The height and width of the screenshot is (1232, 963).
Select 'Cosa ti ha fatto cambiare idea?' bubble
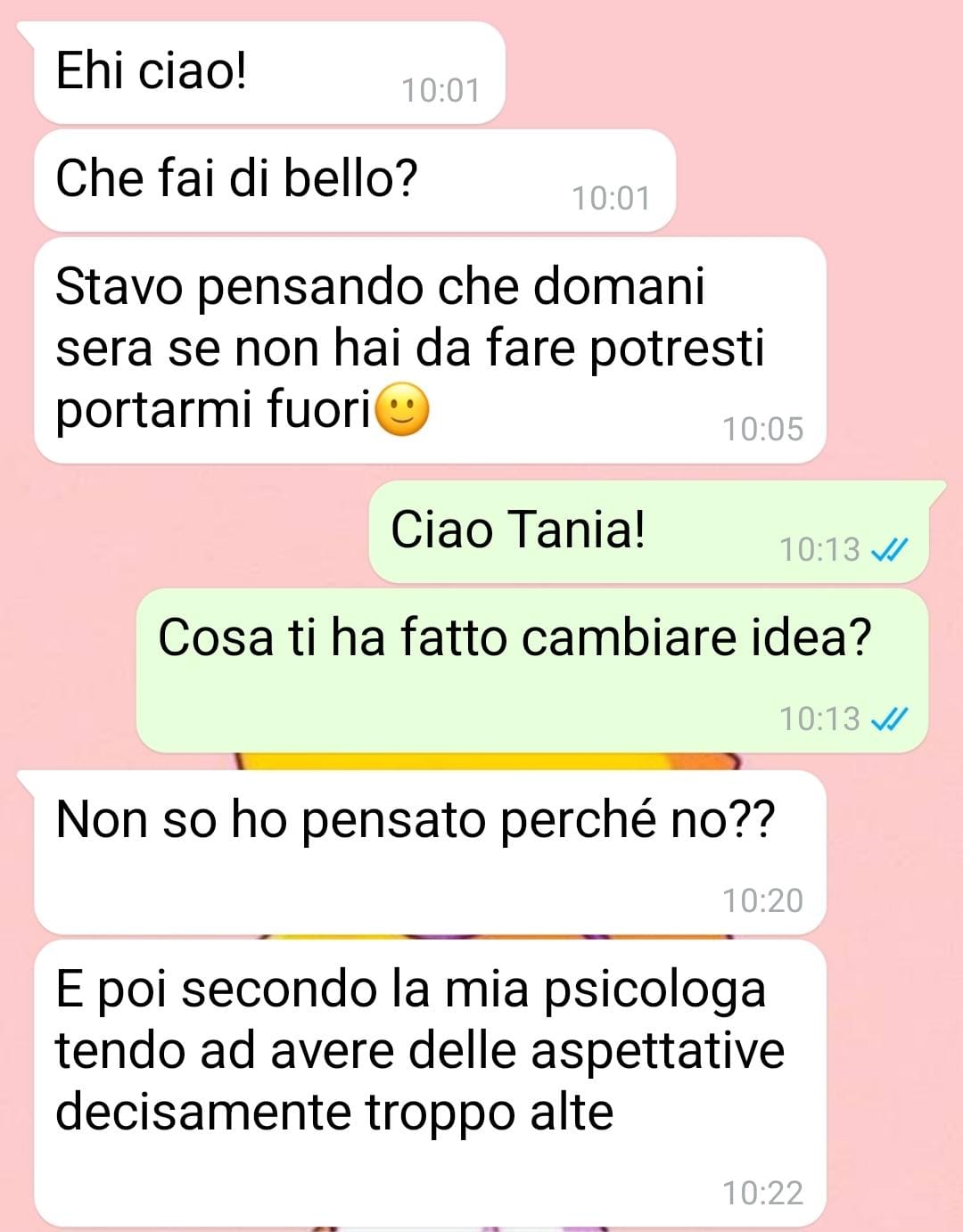click(x=532, y=670)
